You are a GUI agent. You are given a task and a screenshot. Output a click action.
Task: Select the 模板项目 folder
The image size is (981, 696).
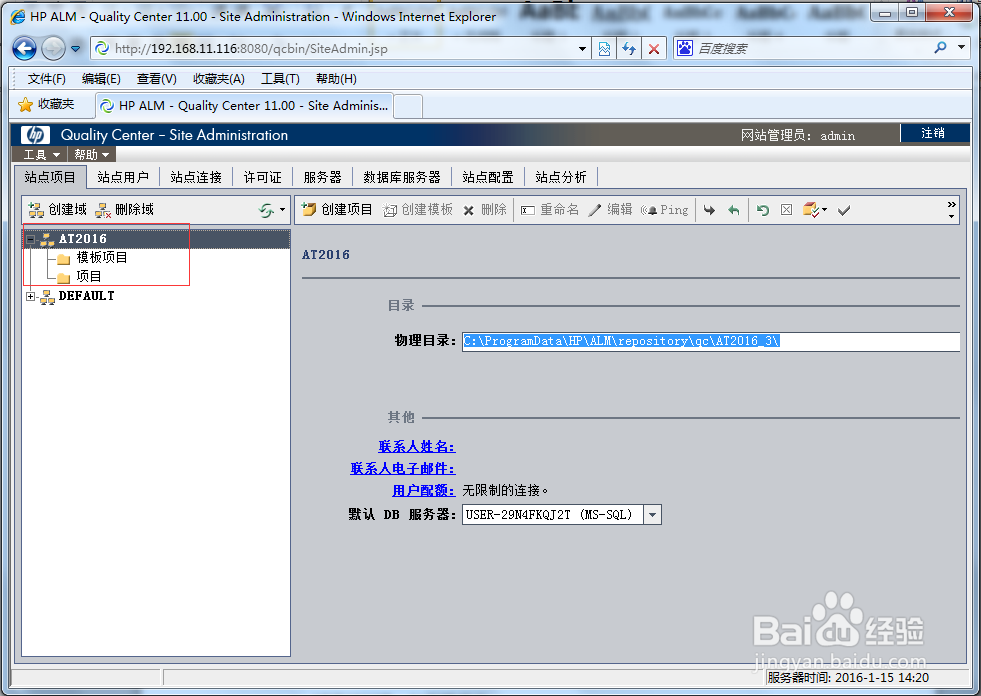(x=102, y=257)
